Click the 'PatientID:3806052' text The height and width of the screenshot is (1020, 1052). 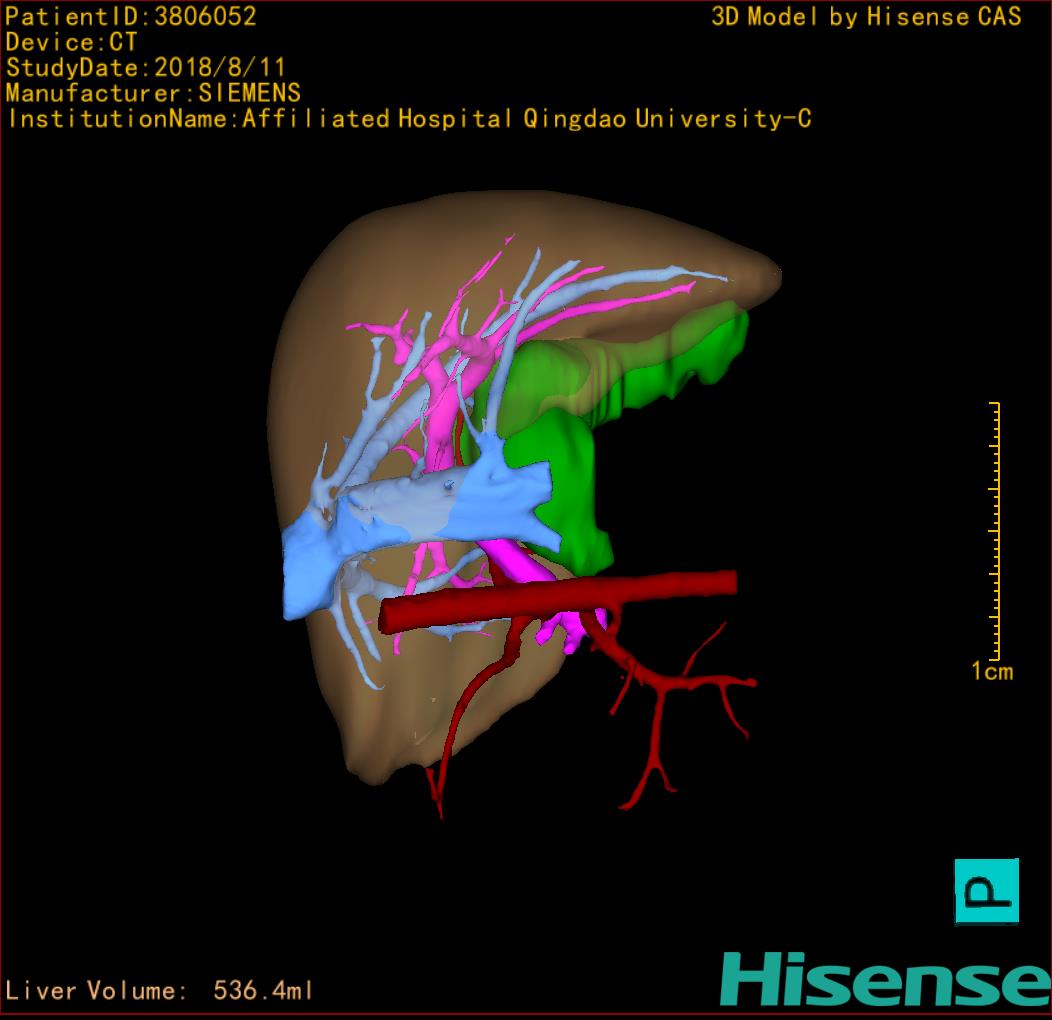pyautogui.click(x=131, y=16)
